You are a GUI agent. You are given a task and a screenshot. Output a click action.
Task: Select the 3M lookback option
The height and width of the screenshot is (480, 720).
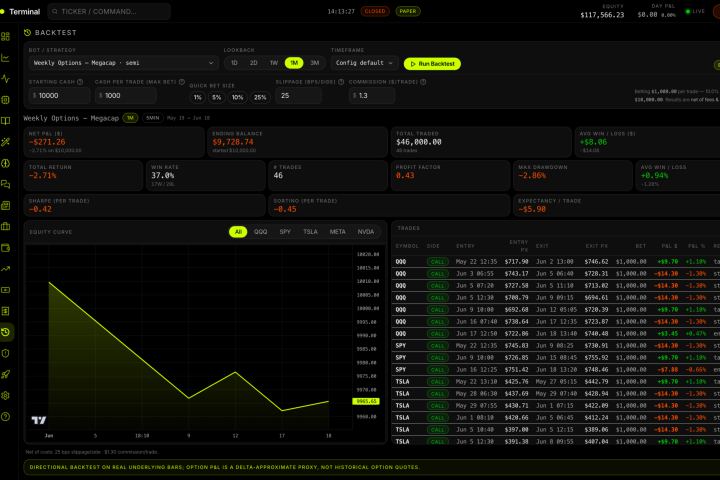tap(315, 63)
